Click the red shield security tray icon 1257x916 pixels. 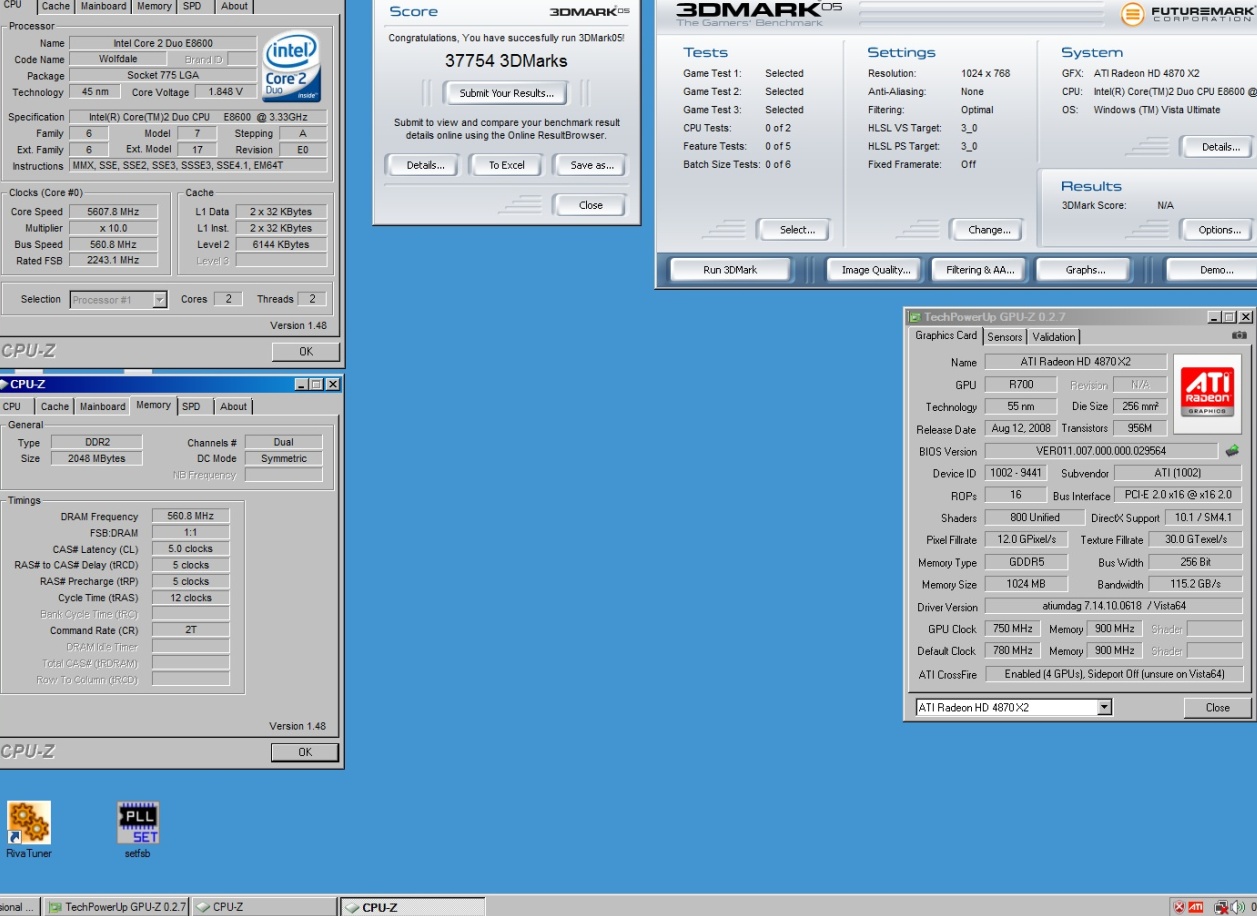click(1179, 907)
